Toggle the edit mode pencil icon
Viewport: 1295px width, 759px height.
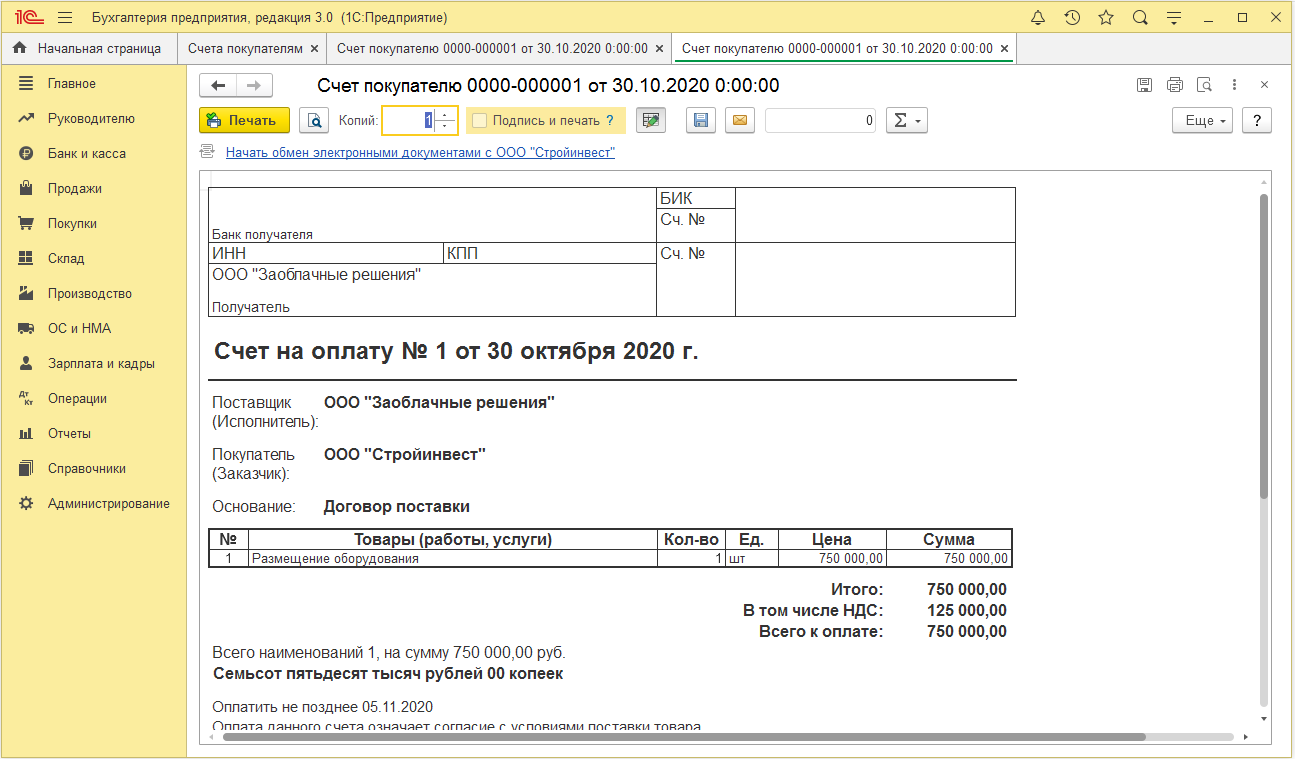coord(651,120)
